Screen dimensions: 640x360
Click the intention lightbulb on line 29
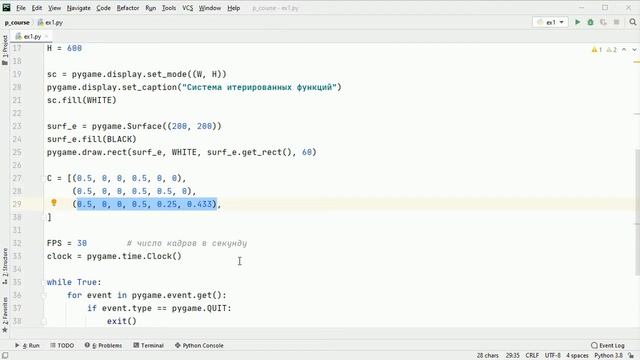click(53, 202)
